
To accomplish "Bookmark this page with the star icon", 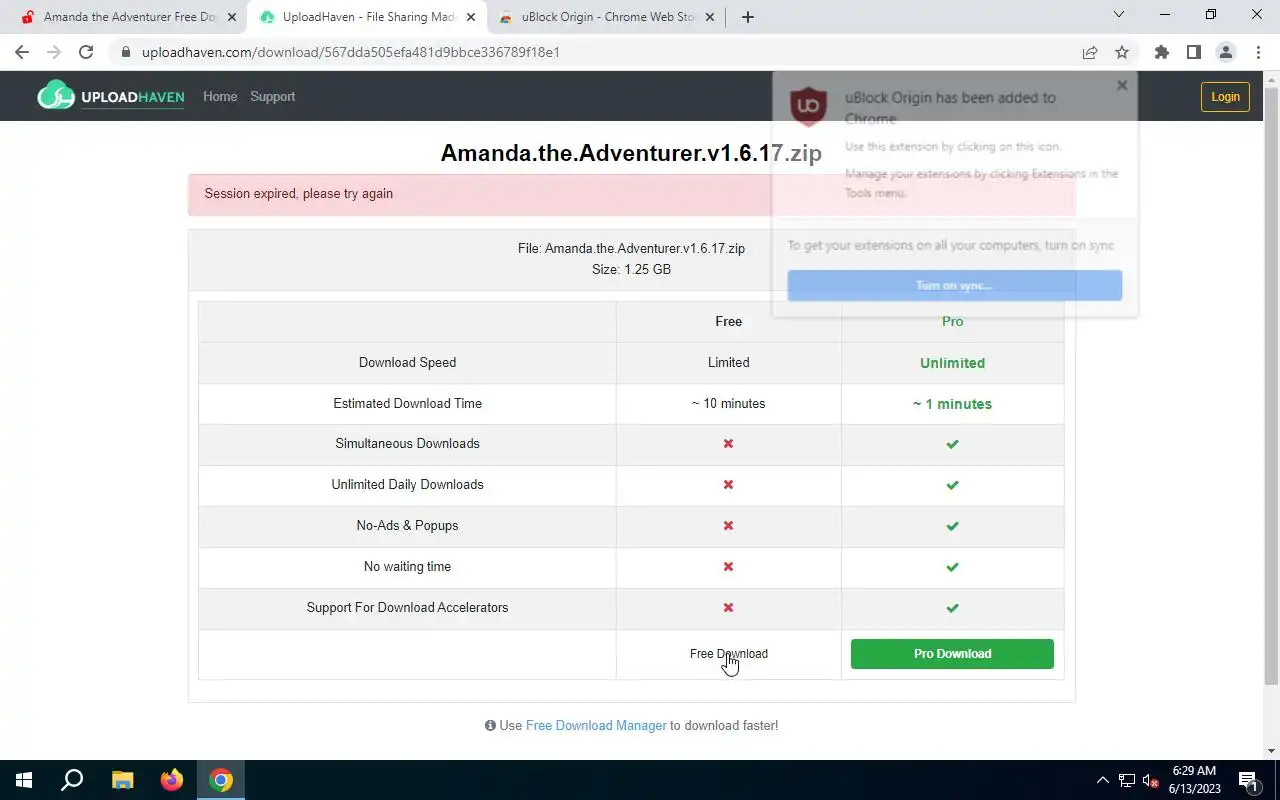I will (x=1122, y=52).
